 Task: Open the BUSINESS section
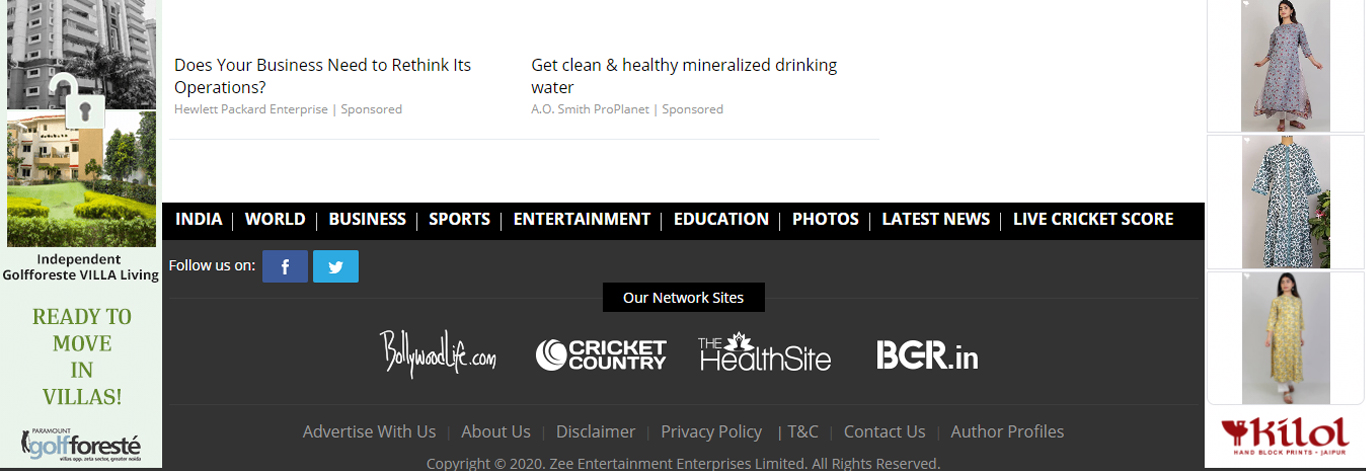coord(367,219)
